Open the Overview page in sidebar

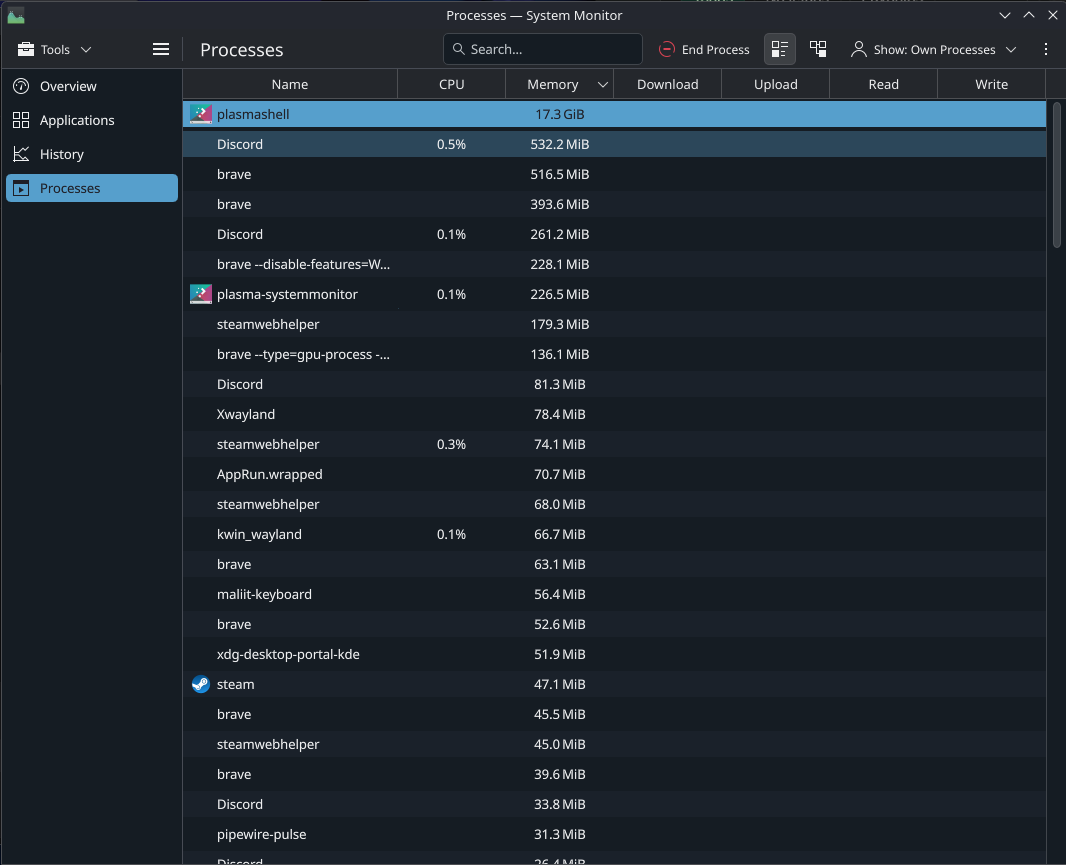click(x=68, y=86)
